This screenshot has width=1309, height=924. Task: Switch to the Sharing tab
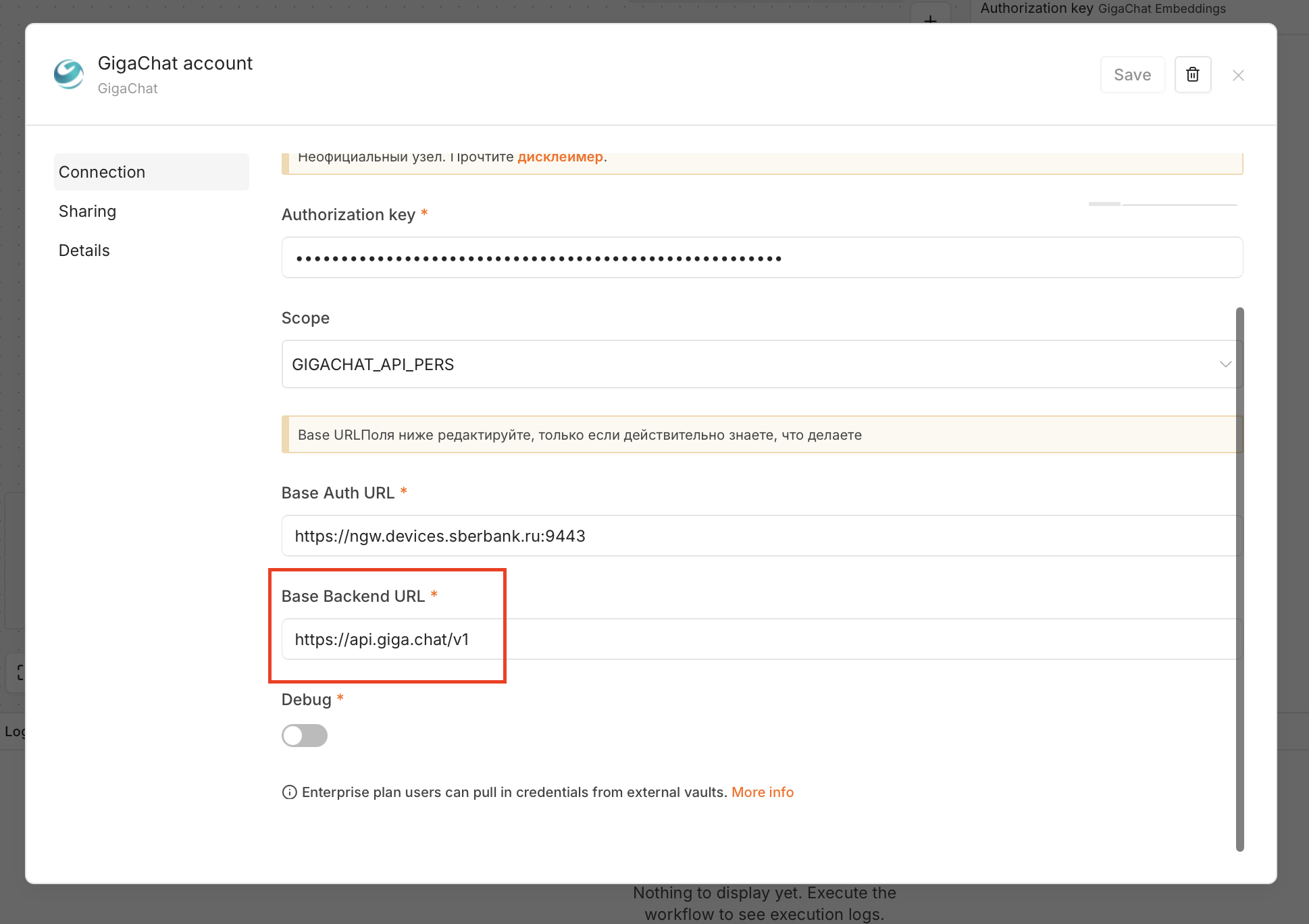coord(88,211)
